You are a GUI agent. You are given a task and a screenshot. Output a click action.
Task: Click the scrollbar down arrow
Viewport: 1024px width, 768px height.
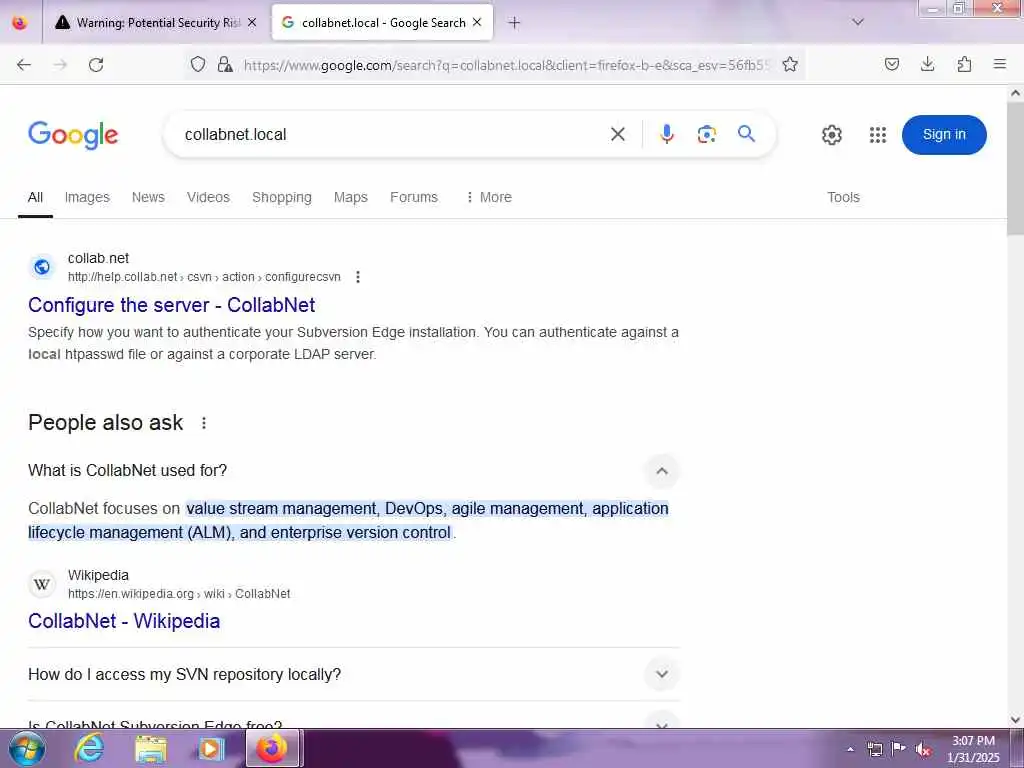(1015, 720)
